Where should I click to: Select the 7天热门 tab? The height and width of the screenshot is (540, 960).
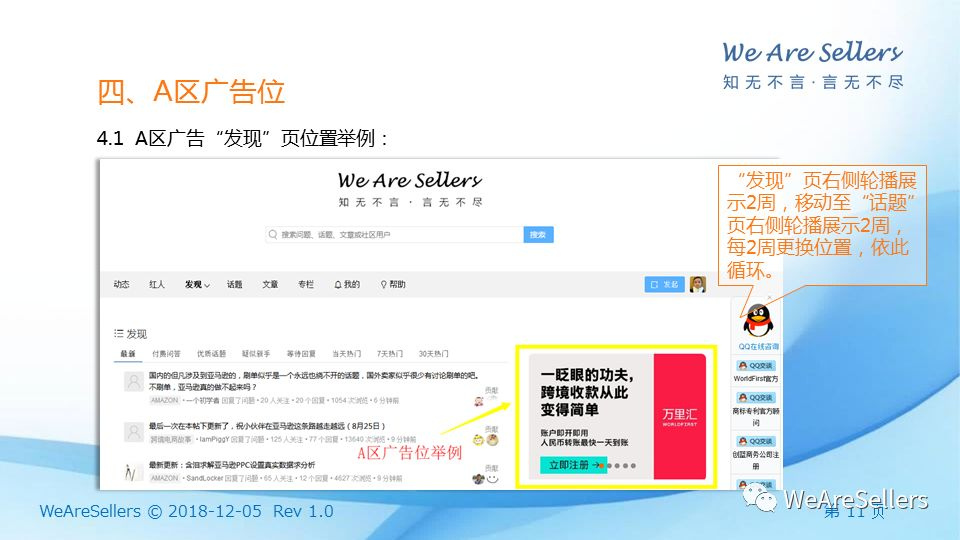[x=389, y=354]
